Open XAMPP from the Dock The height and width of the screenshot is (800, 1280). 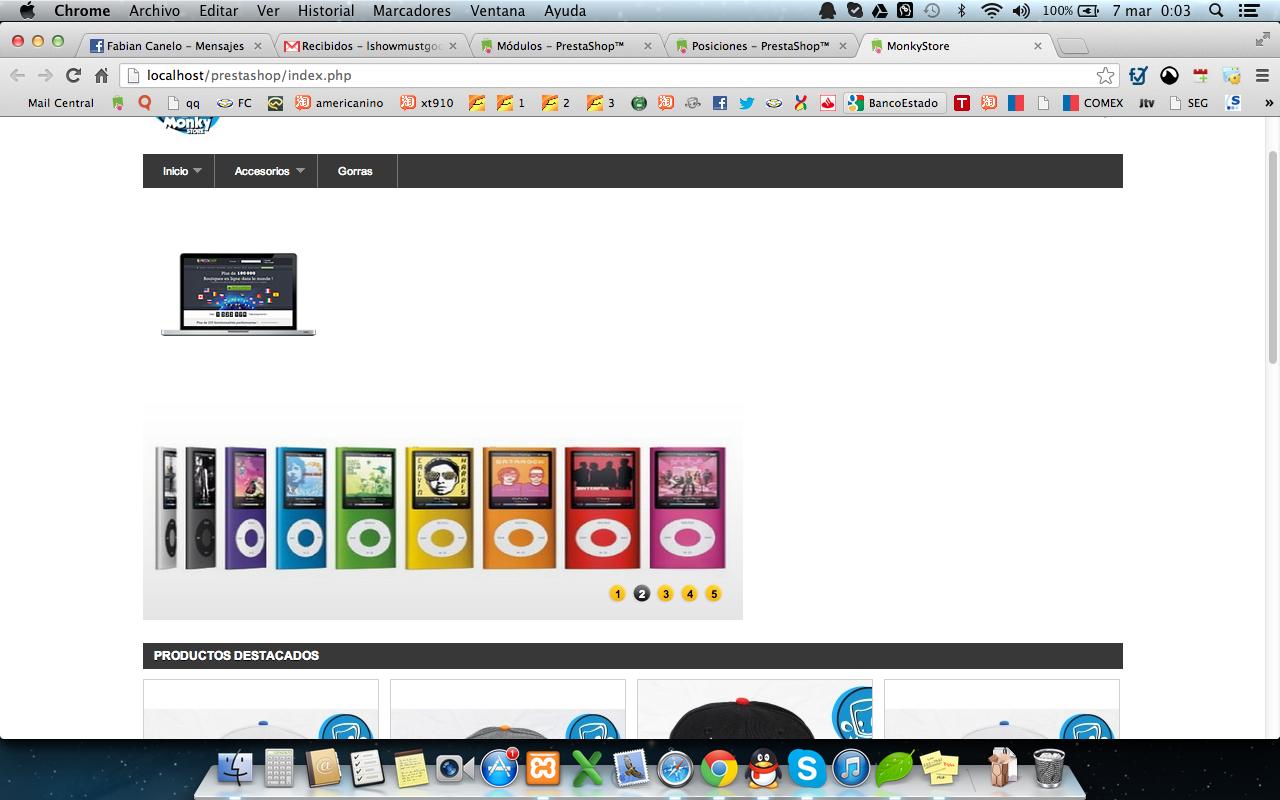point(544,768)
